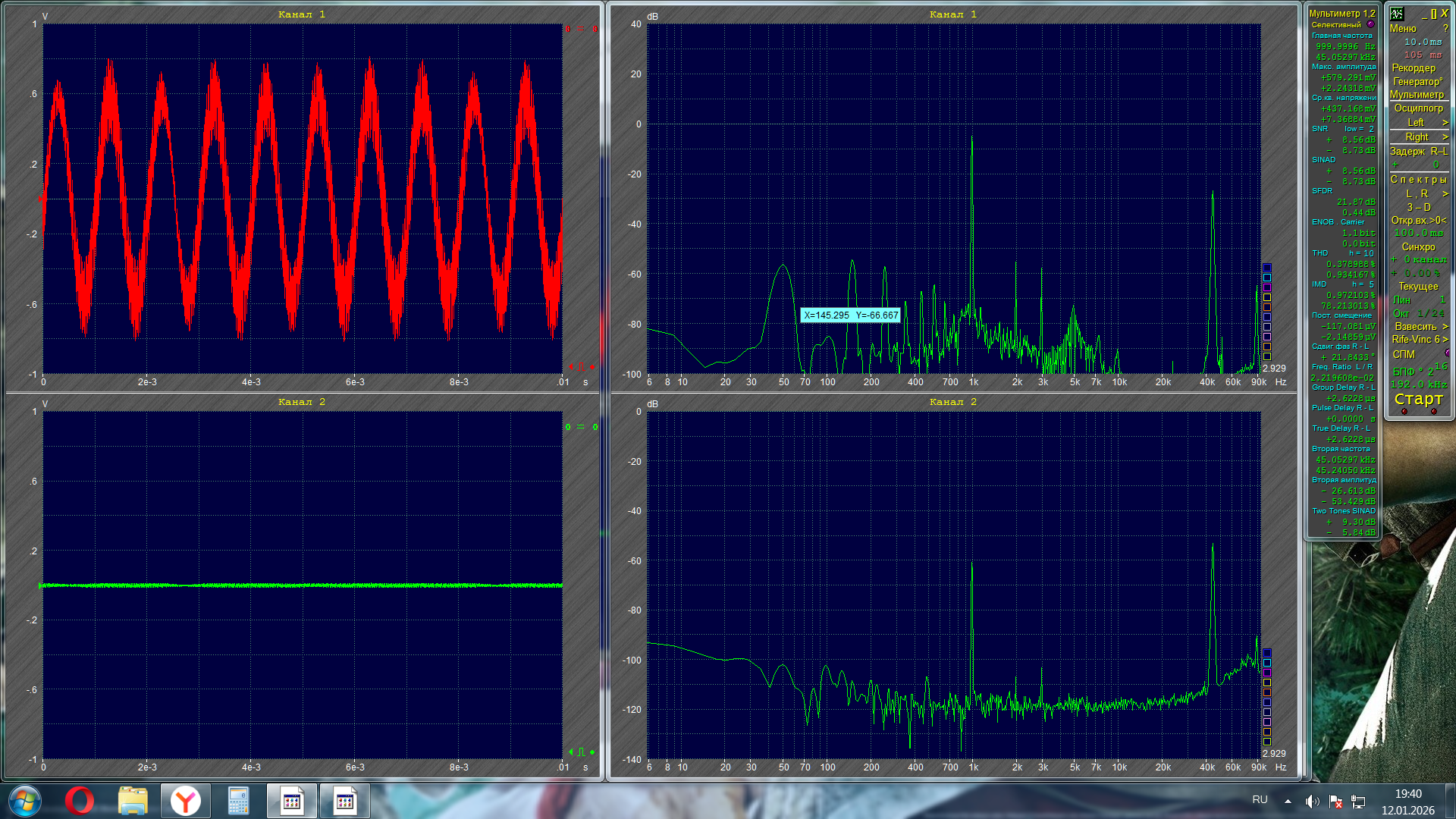
Task: Click the yellow swatch beside Channel 1 spectrum
Action: point(1266,297)
